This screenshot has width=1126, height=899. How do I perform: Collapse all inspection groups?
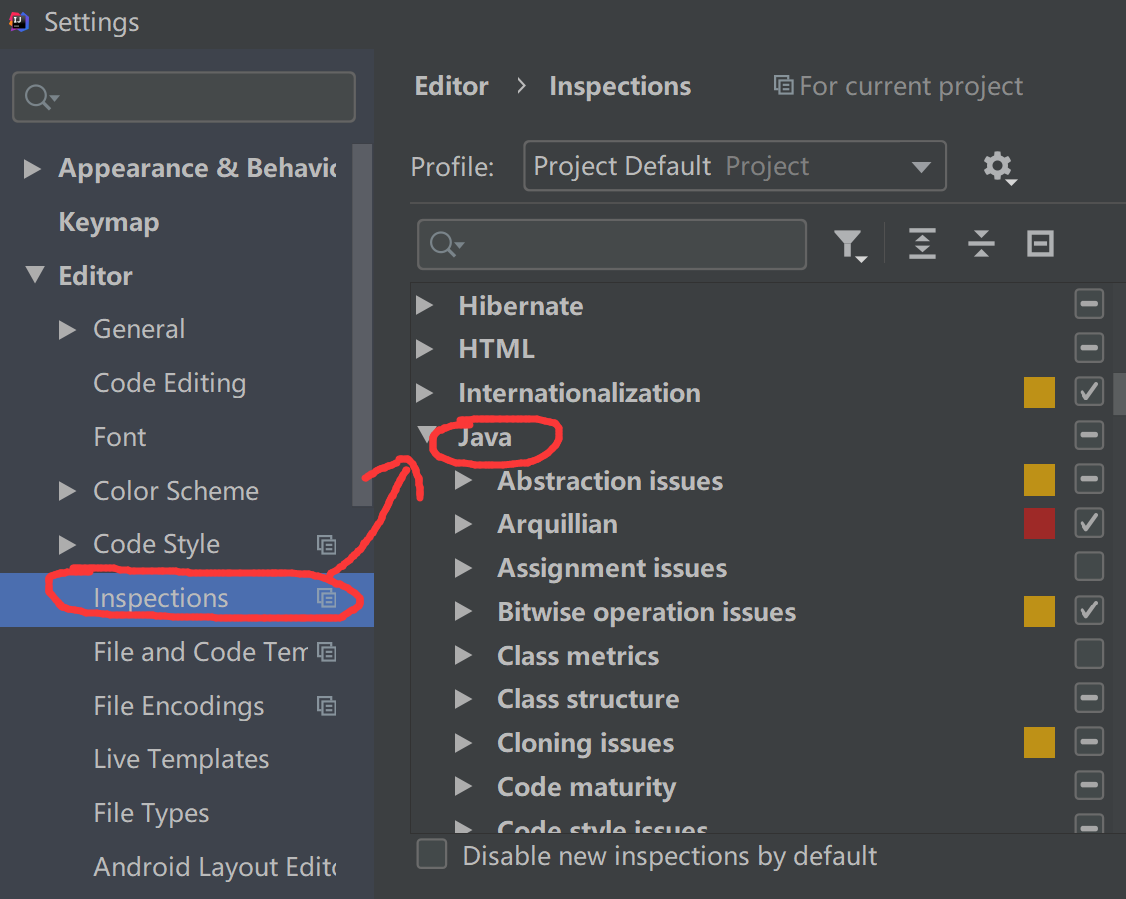tap(981, 243)
